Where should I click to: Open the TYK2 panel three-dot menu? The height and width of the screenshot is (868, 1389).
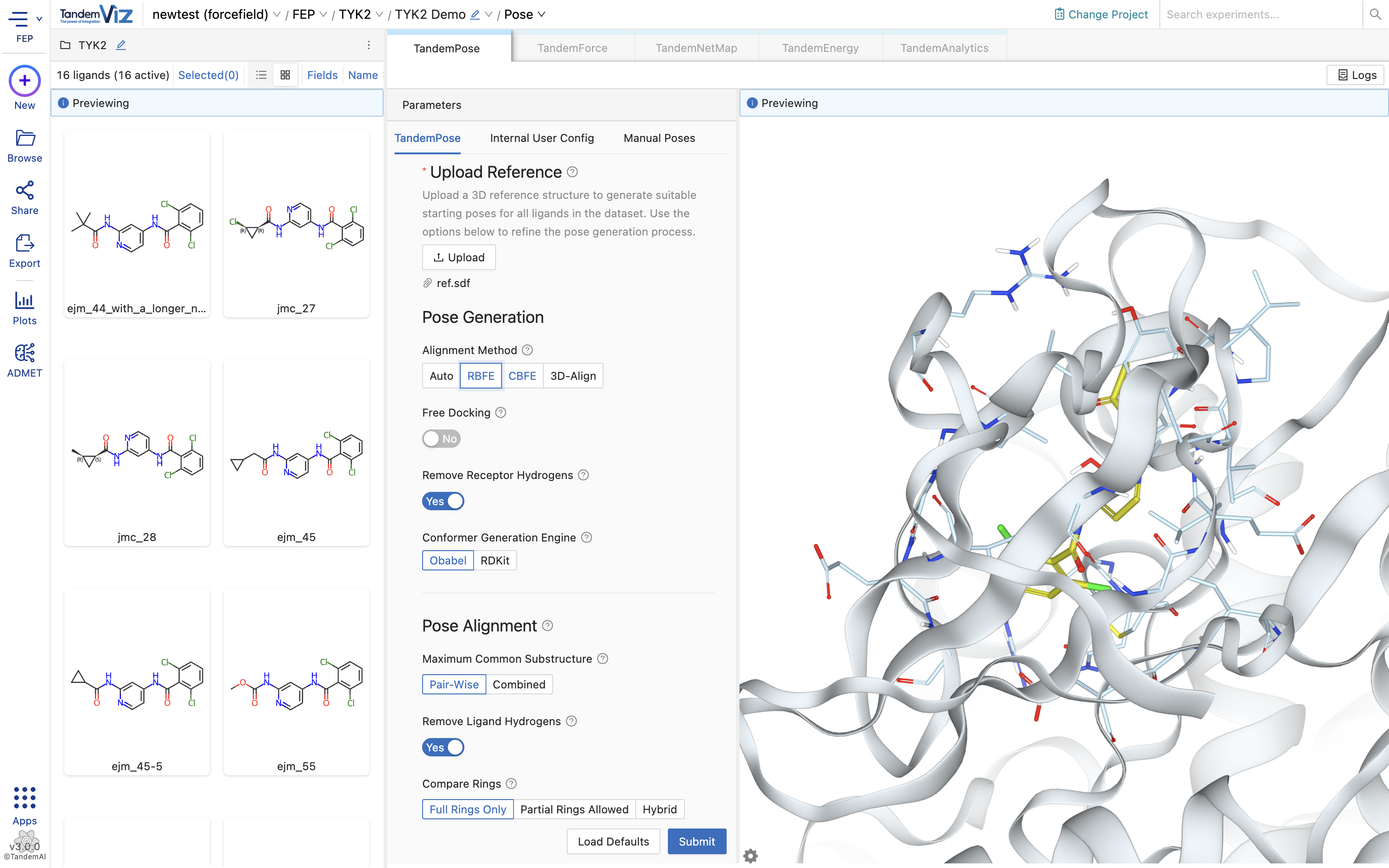pos(368,45)
